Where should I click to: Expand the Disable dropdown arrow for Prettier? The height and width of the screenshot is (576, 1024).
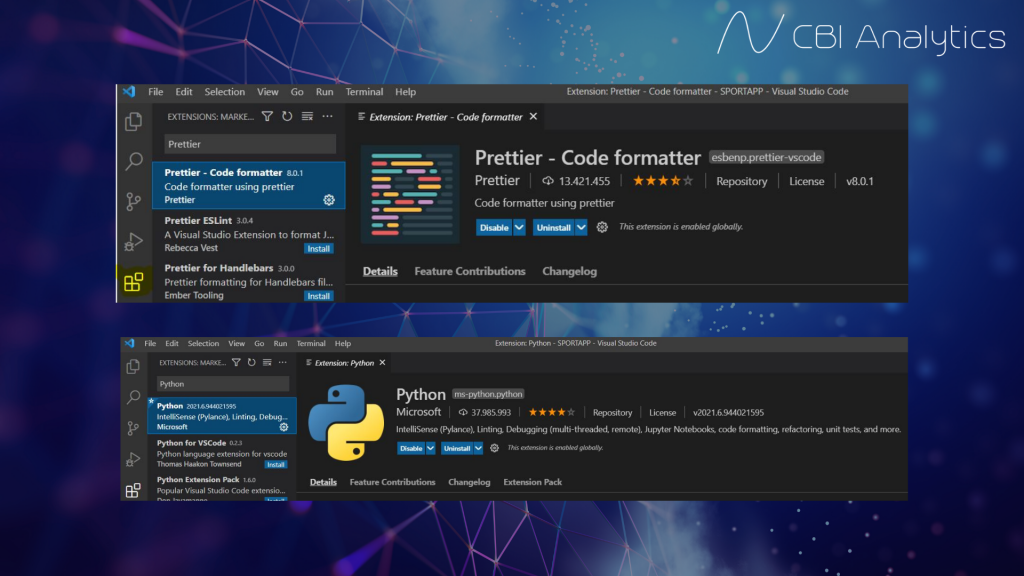point(519,227)
